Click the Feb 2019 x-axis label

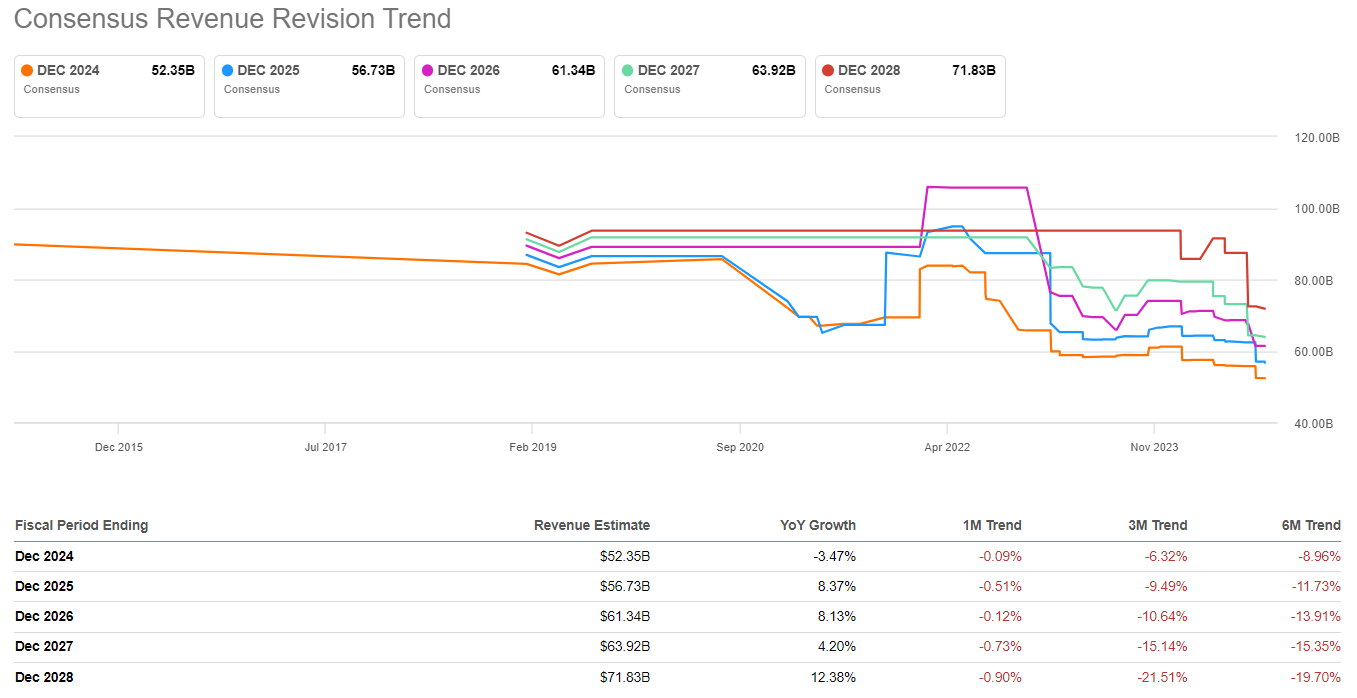[x=532, y=447]
